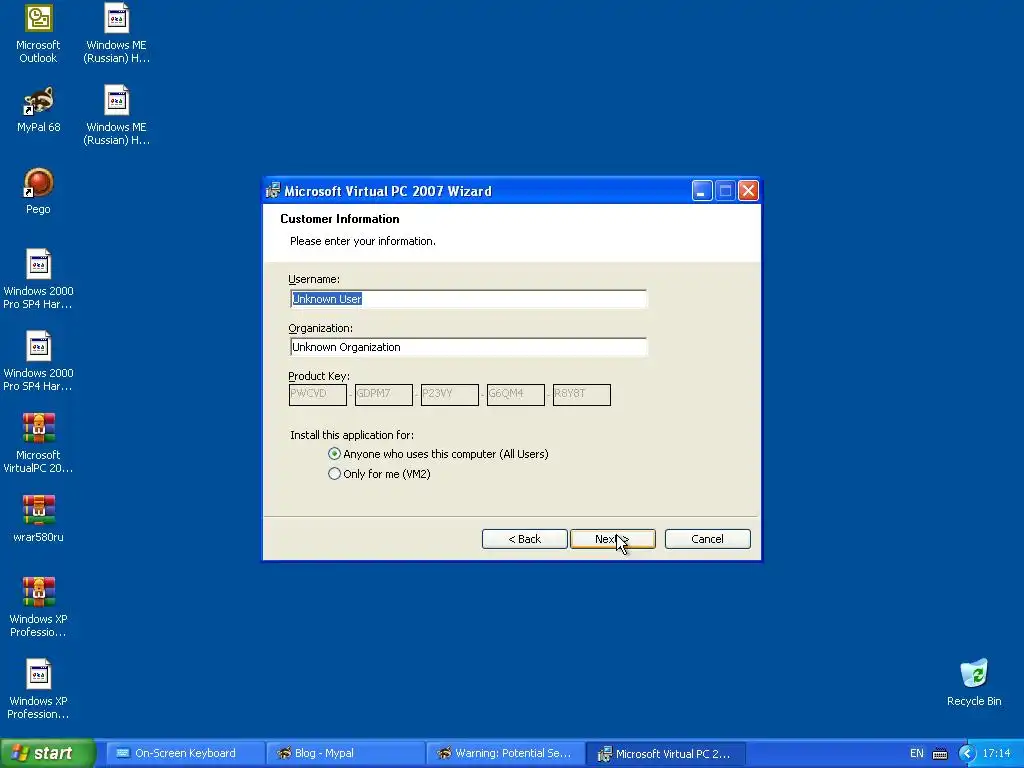Click the EN language indicator
The width and height of the screenshot is (1024, 768).
(916, 754)
